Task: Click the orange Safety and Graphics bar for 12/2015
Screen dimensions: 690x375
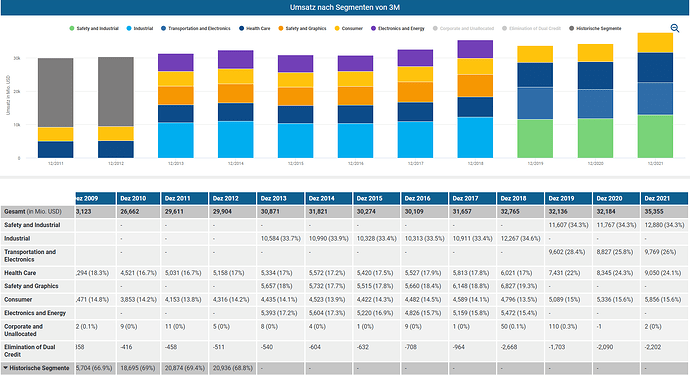Action: 296,96
